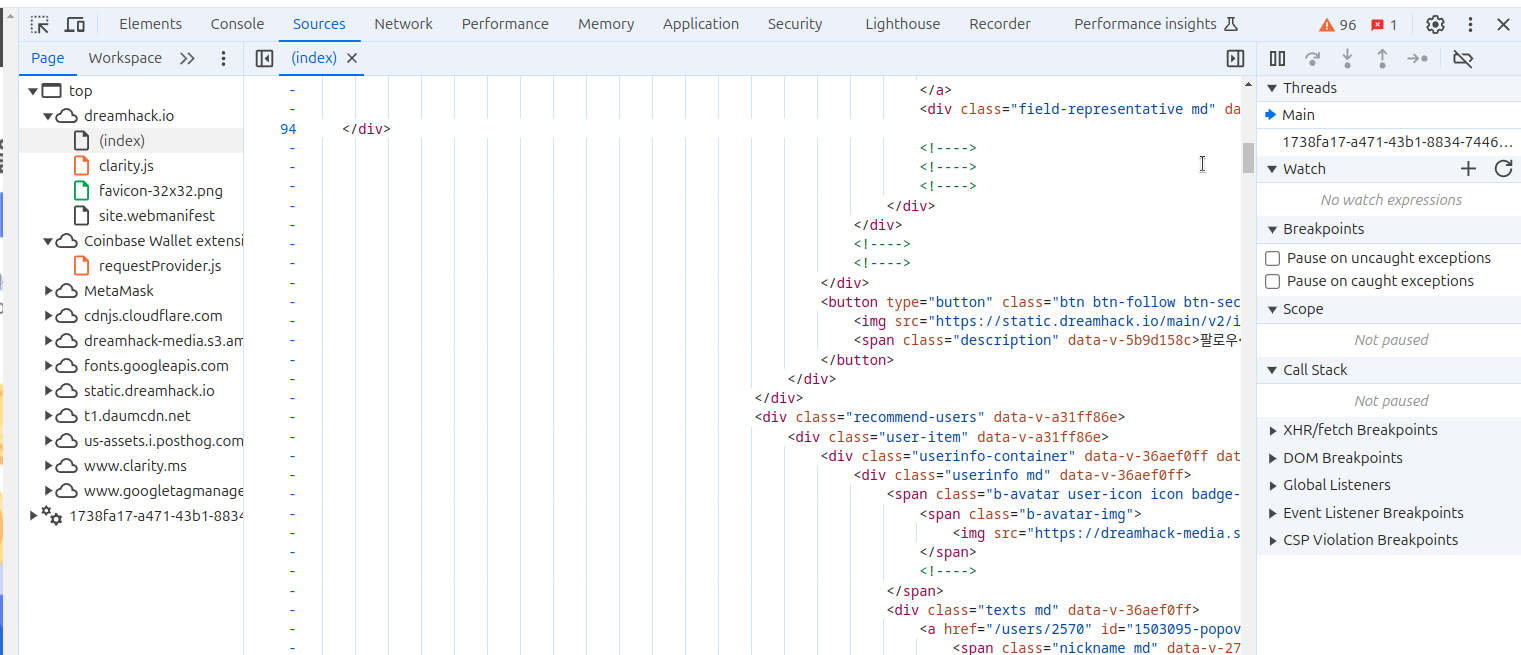
Task: Collapse the top frame node
Action: click(x=33, y=91)
